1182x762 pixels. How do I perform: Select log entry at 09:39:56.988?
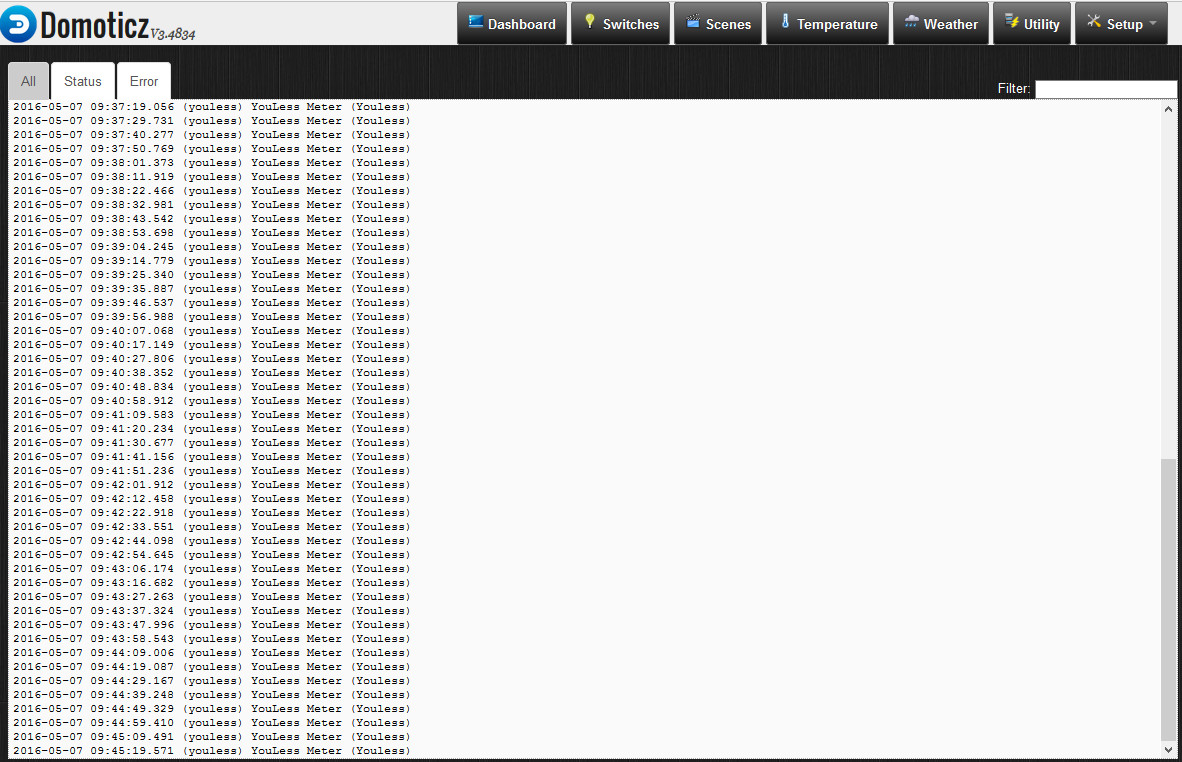pyautogui.click(x=212, y=317)
